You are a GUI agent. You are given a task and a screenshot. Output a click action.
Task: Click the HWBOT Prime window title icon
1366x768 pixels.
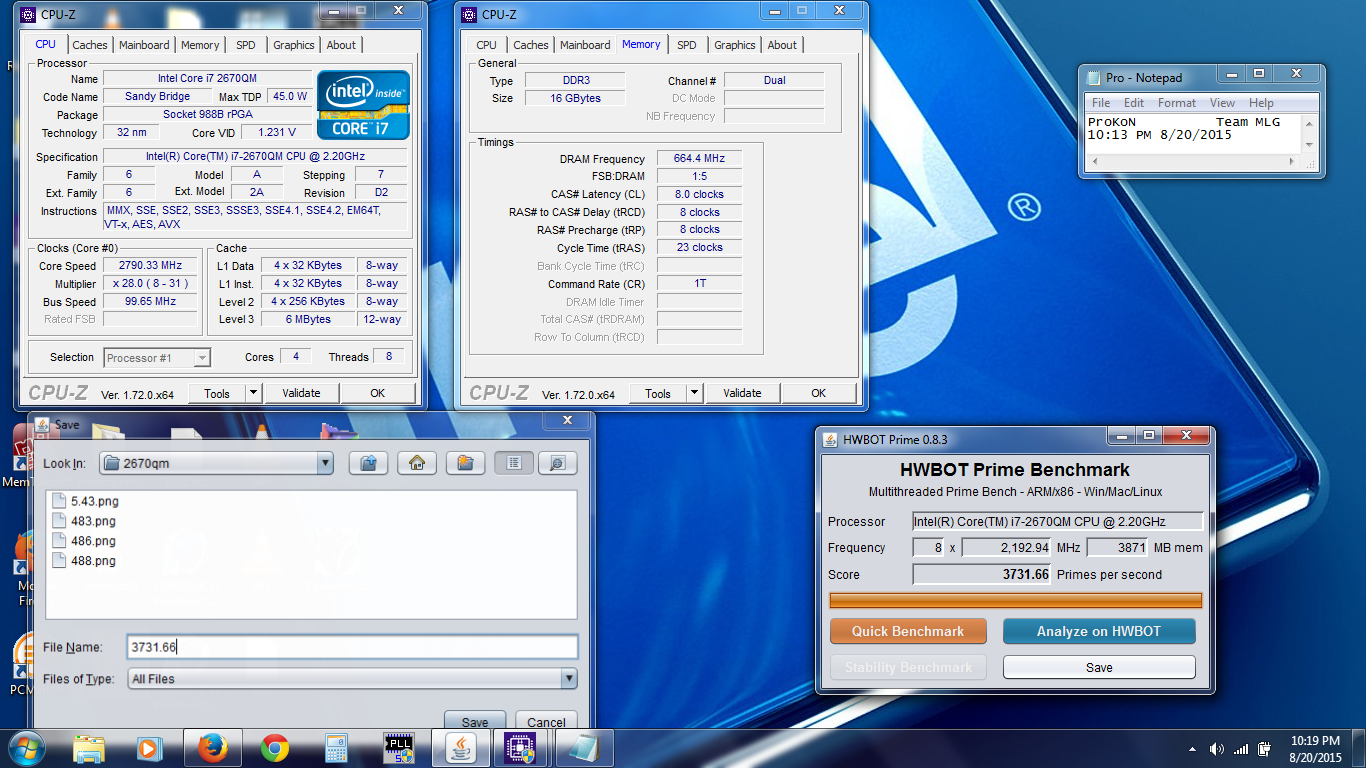click(x=830, y=439)
